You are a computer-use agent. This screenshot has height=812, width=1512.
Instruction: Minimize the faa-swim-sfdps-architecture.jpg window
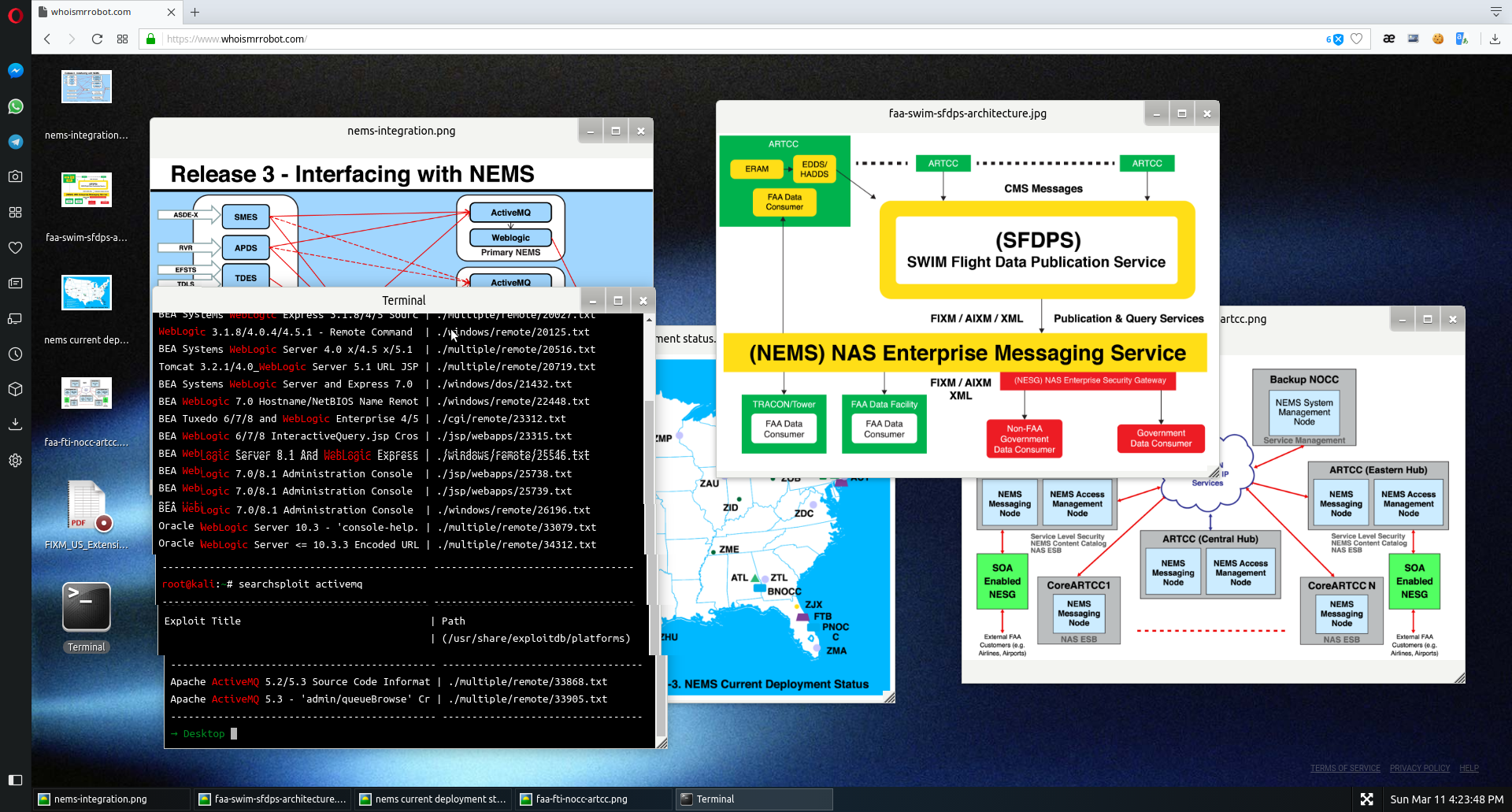1156,113
